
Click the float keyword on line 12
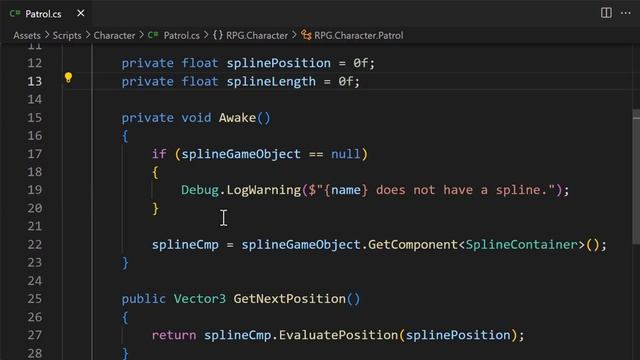[x=200, y=63]
